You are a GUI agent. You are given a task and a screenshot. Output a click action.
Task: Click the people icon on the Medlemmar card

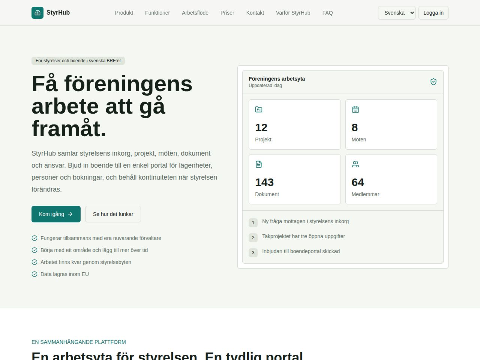[355, 164]
